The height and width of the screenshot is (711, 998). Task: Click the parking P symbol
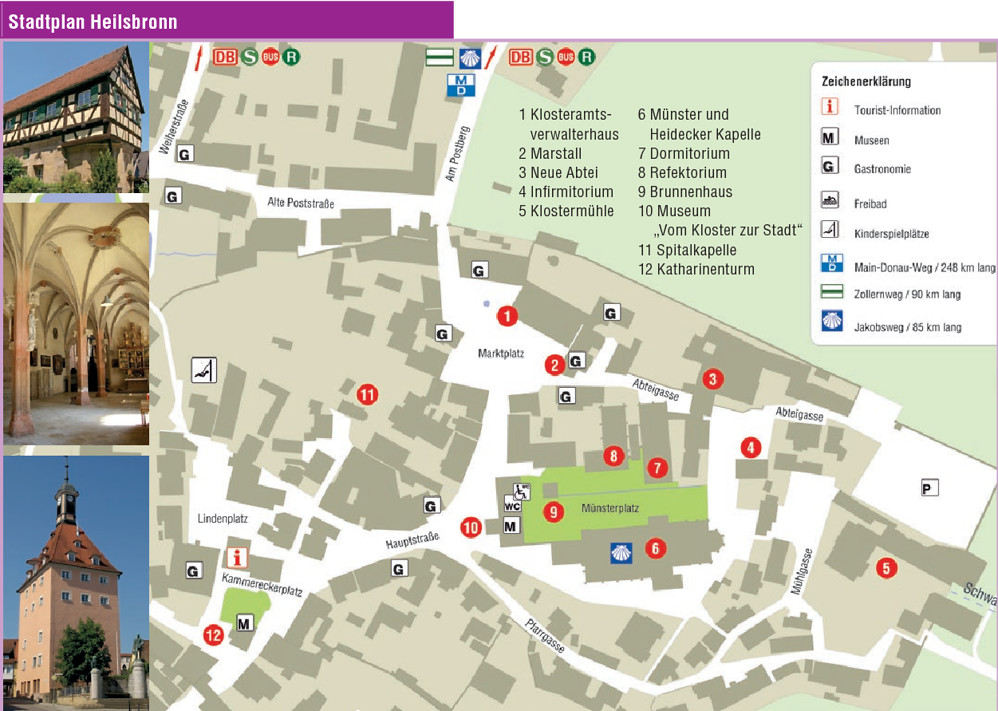click(929, 488)
